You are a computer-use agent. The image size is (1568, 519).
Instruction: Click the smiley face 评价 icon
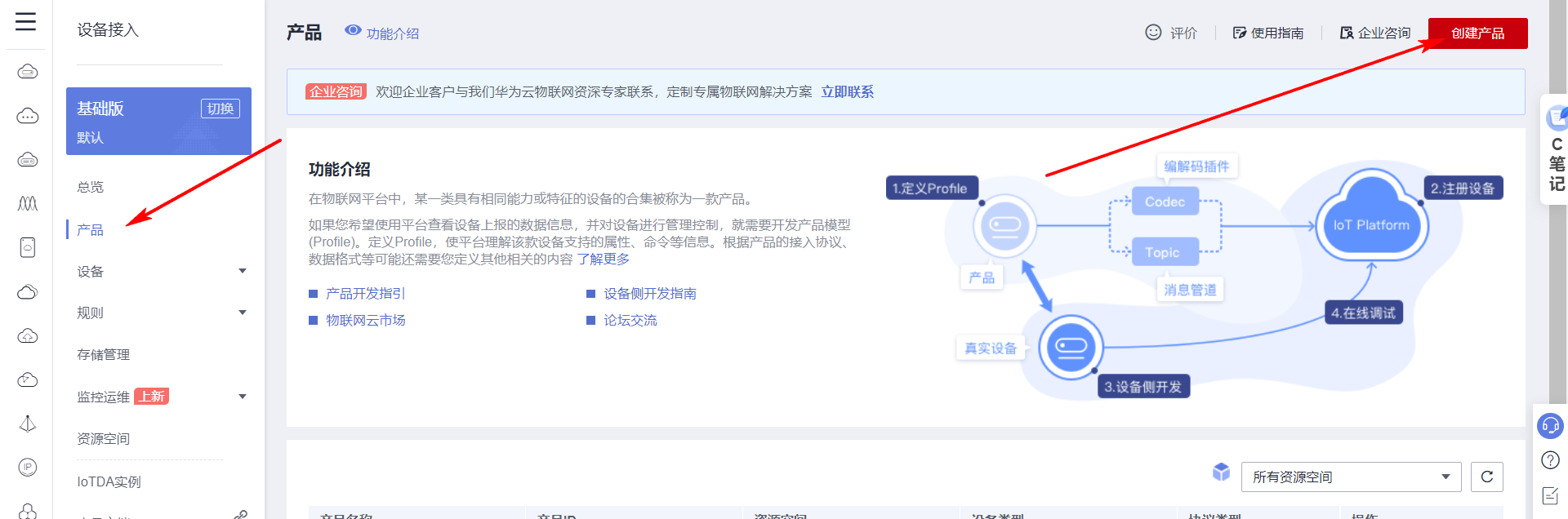(x=1153, y=32)
